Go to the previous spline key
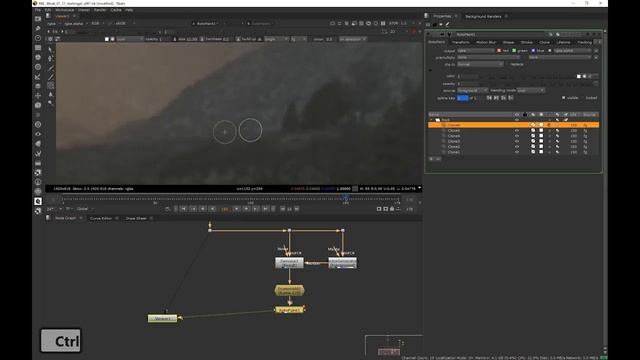The width and height of the screenshot is (640, 360). [x=489, y=98]
